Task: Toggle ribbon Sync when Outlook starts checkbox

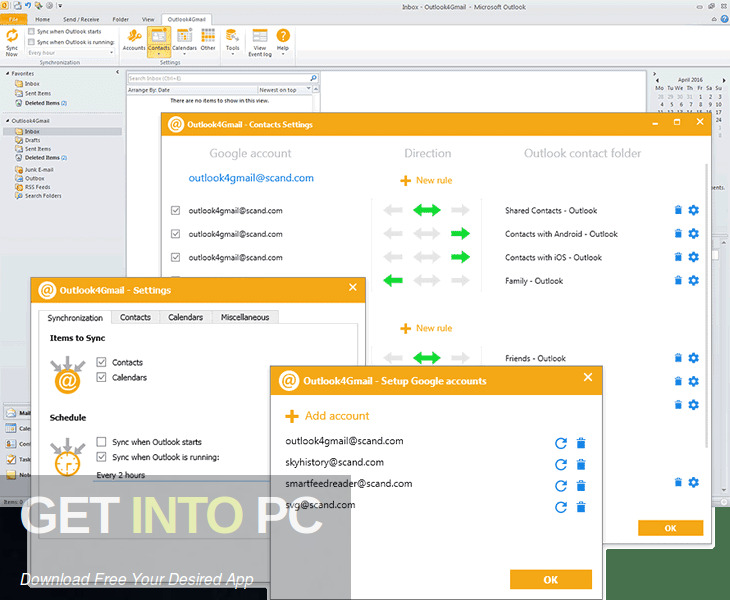Action: [31, 31]
